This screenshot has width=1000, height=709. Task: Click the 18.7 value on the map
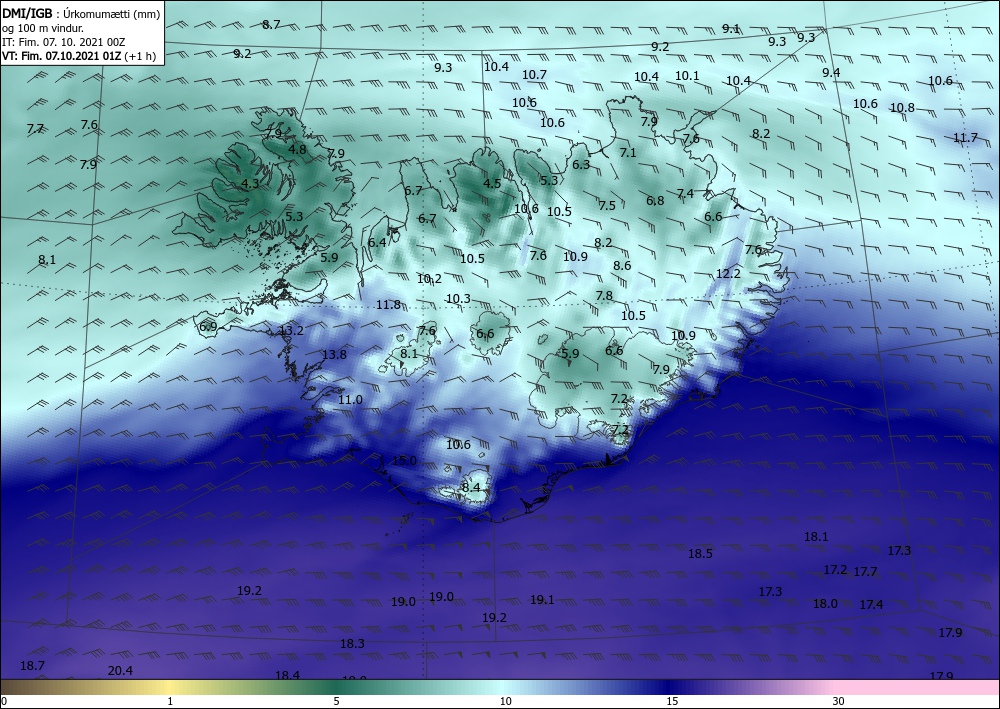[32, 666]
